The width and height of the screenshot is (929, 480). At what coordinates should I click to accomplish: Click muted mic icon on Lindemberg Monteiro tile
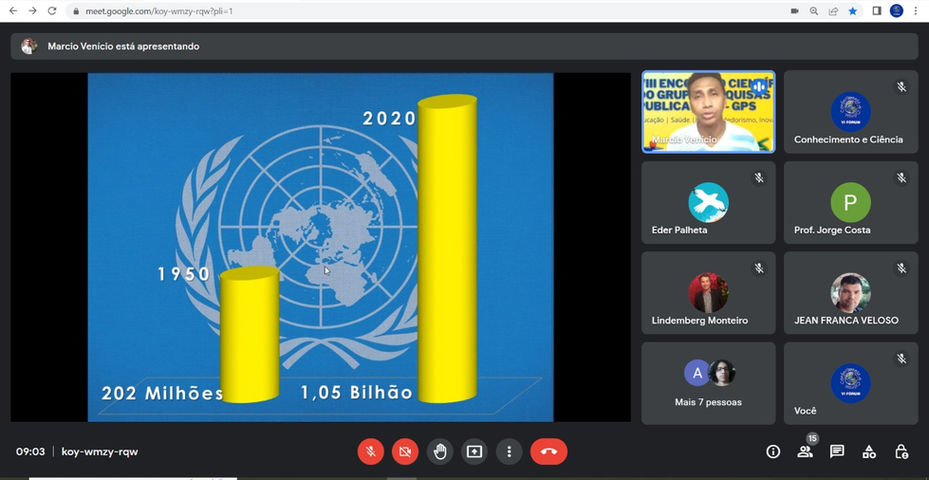[x=759, y=268]
